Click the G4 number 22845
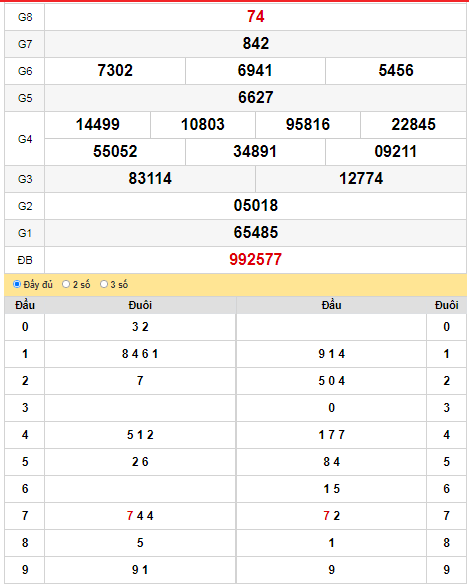Image resolution: width=469 pixels, height=588 pixels. point(414,124)
